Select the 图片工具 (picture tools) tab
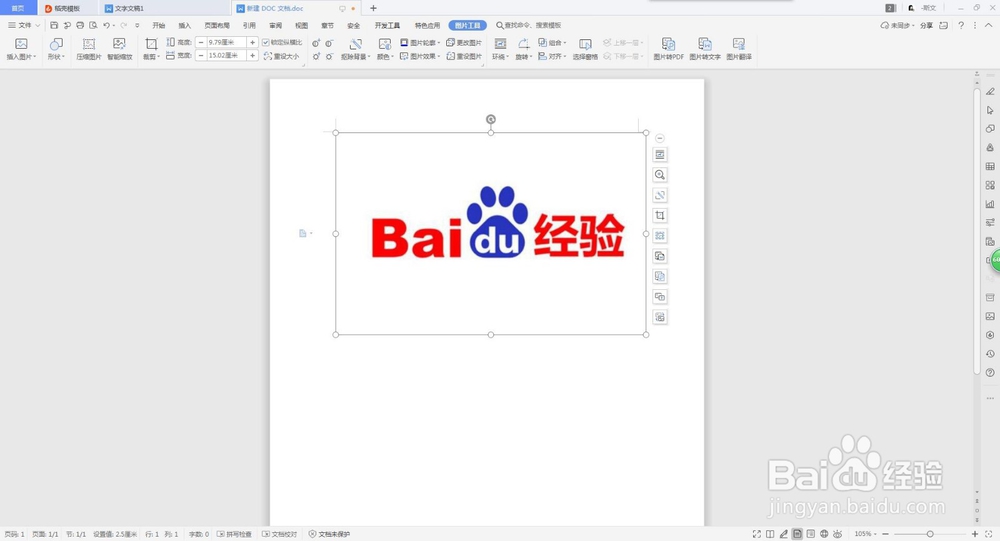 pos(467,26)
